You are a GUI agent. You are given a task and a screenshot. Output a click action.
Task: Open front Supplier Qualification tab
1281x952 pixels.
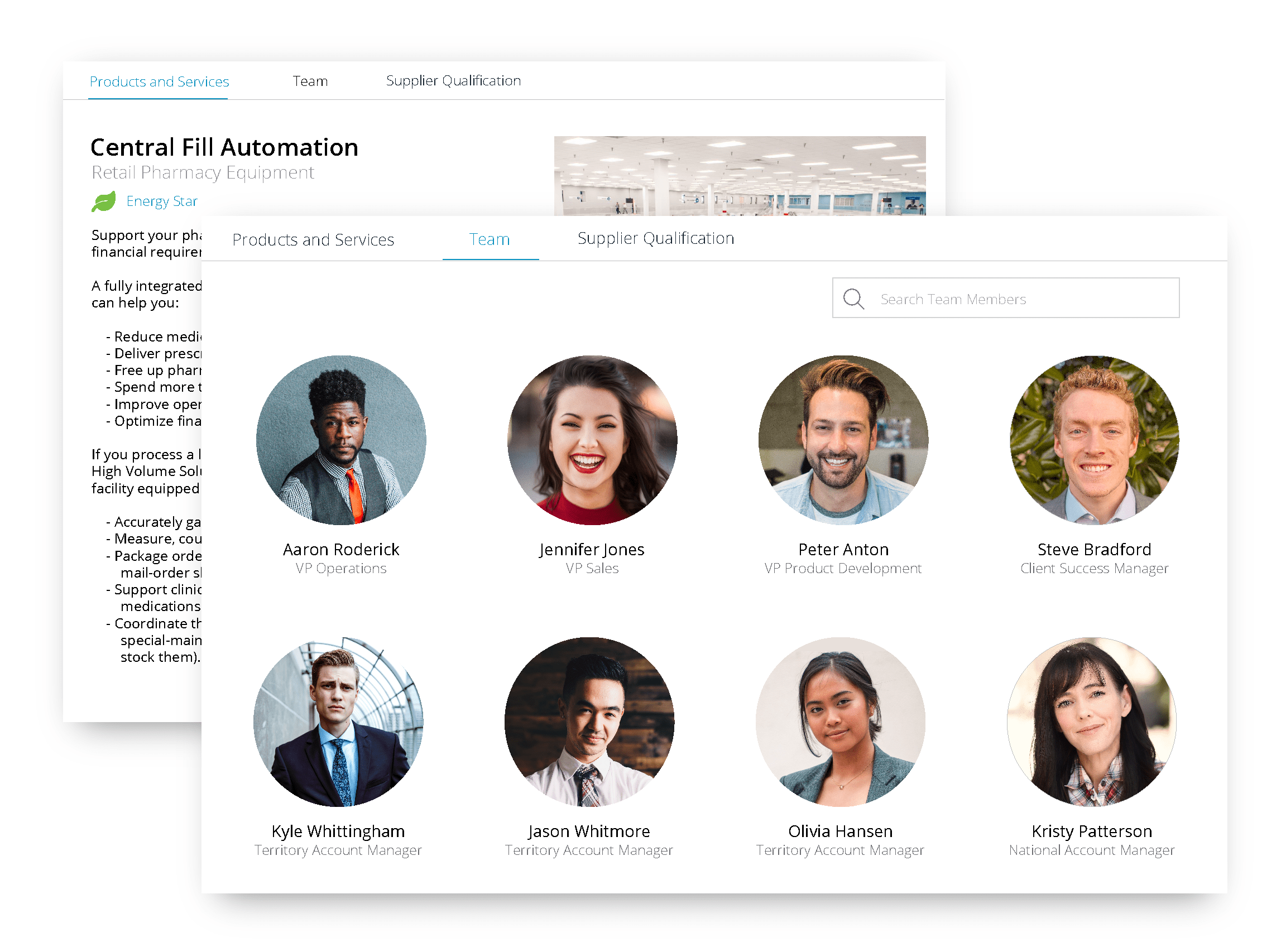click(655, 238)
